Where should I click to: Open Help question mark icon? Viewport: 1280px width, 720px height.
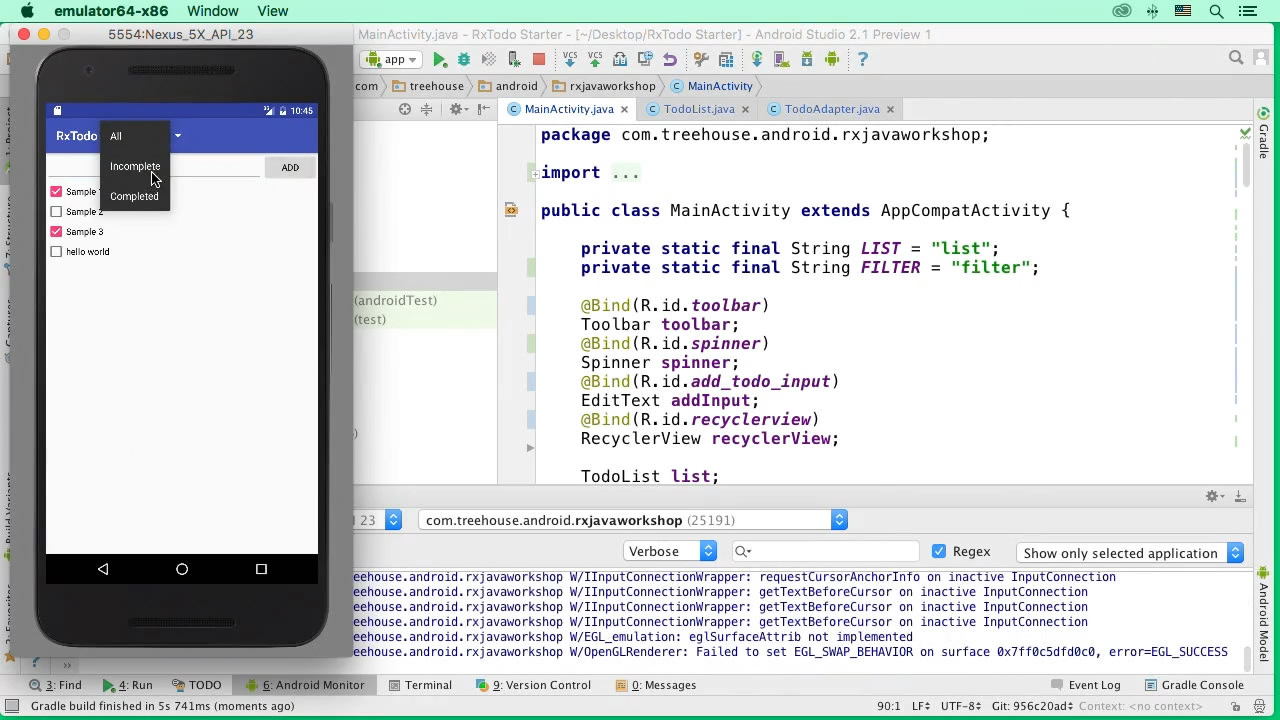(863, 59)
